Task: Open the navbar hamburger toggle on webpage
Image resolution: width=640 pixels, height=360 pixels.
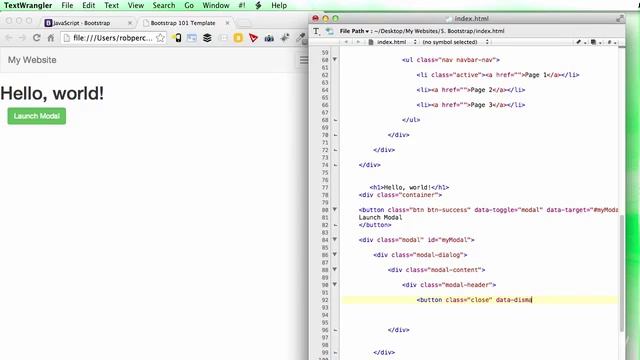Action: pos(304,60)
